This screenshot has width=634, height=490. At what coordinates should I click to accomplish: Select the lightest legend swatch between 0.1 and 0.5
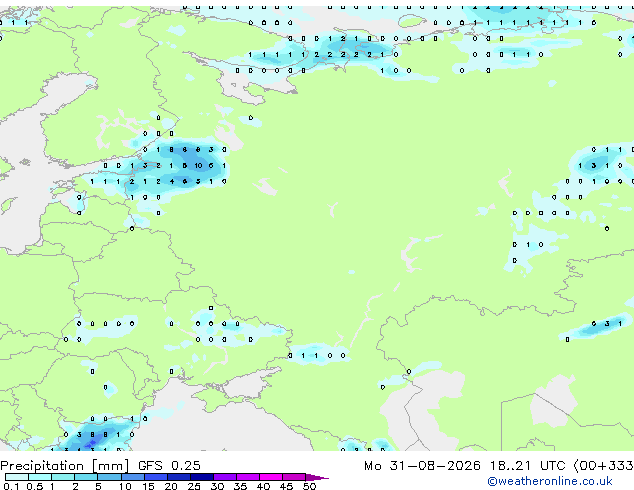click(17, 477)
